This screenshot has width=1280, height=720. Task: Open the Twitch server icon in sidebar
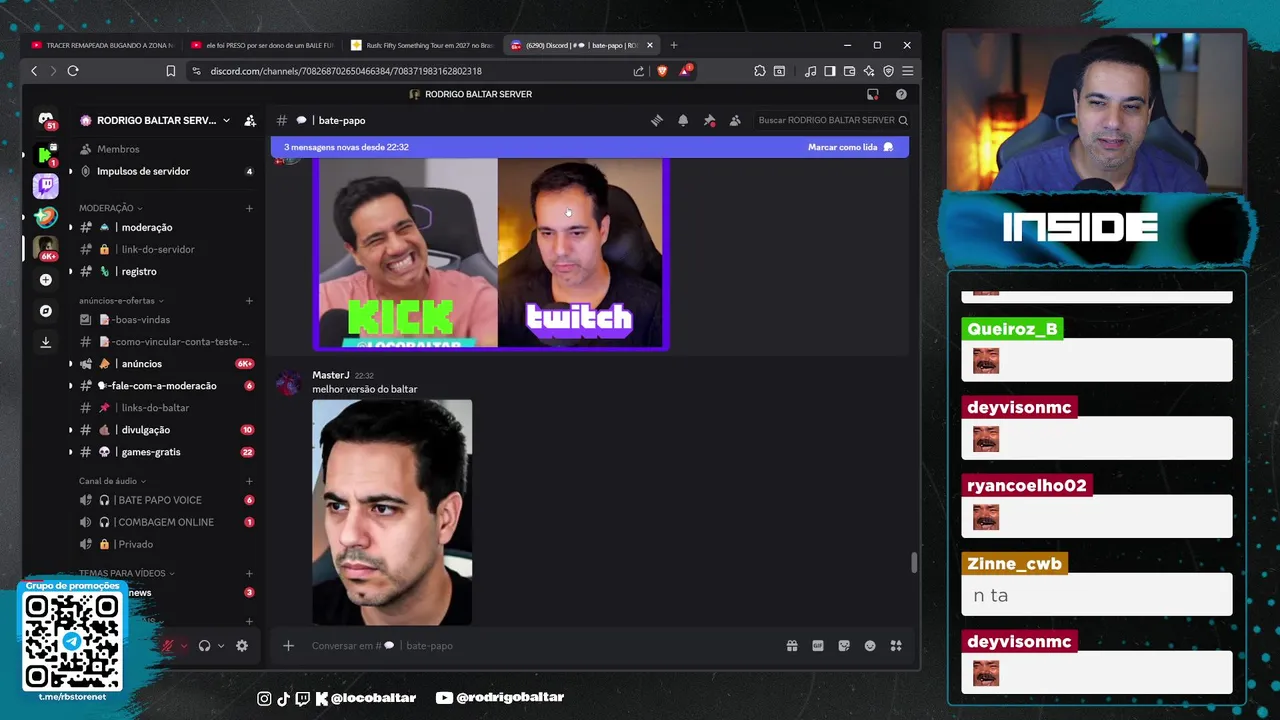click(x=45, y=185)
